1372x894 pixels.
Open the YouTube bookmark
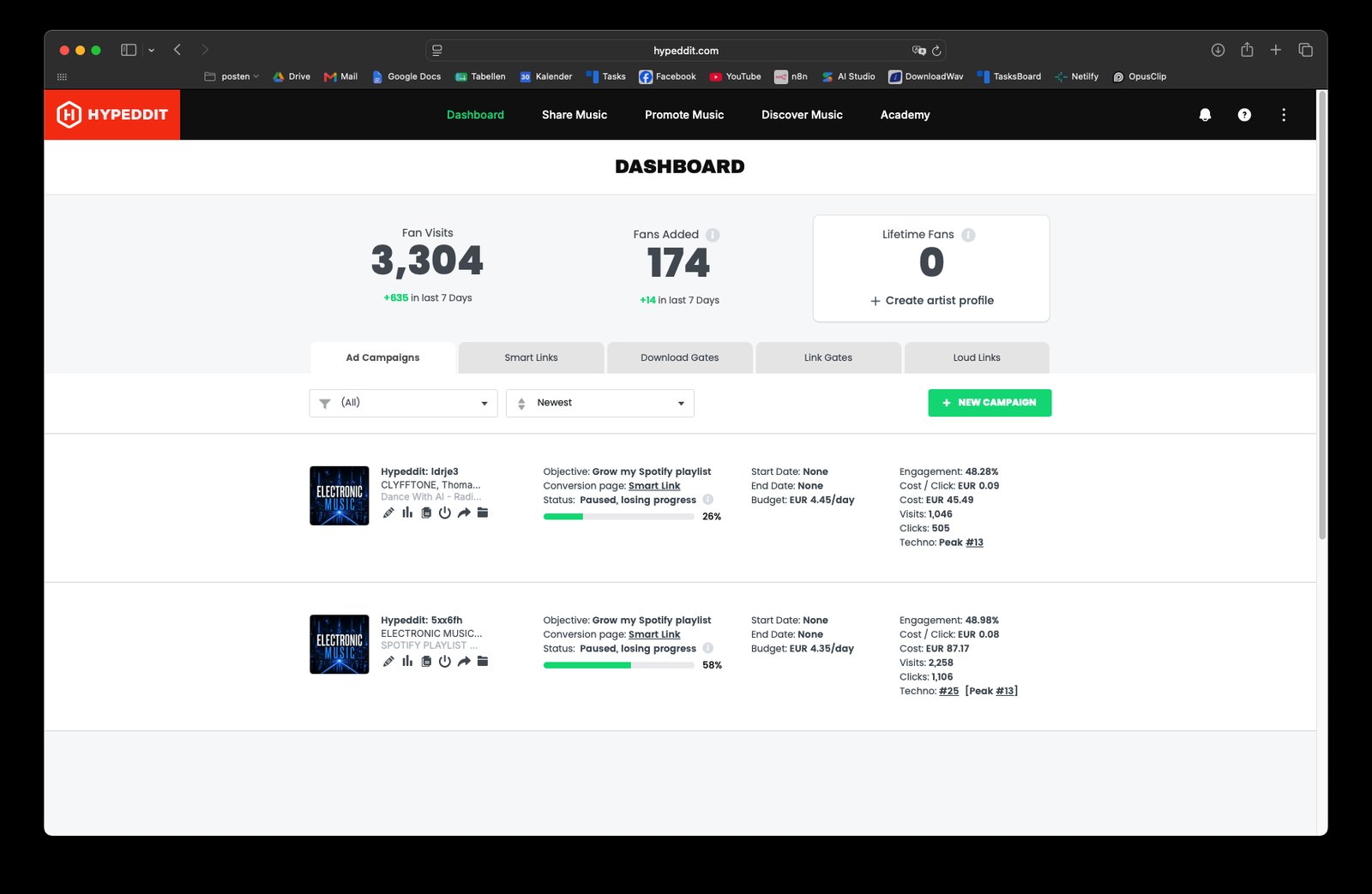pos(735,76)
